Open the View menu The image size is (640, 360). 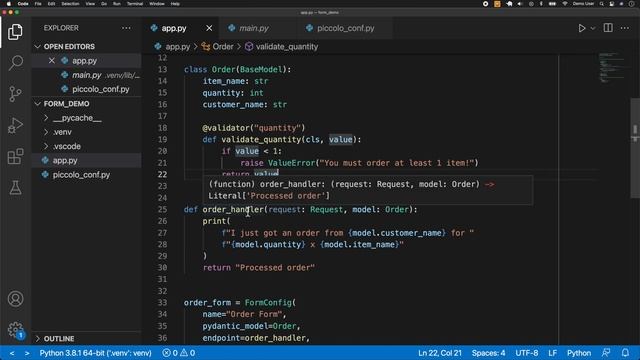tap(90, 4)
